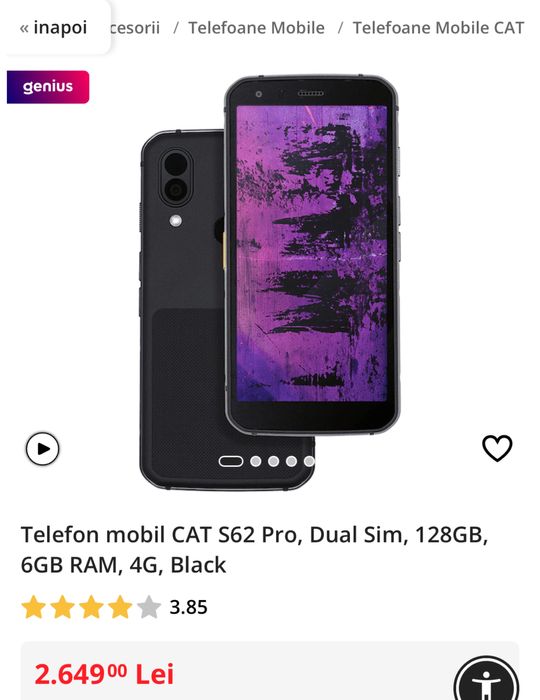Open the Telefoane Mobile breadcrumb link
Image resolution: width=540 pixels, height=700 pixels.
pyautogui.click(x=256, y=28)
